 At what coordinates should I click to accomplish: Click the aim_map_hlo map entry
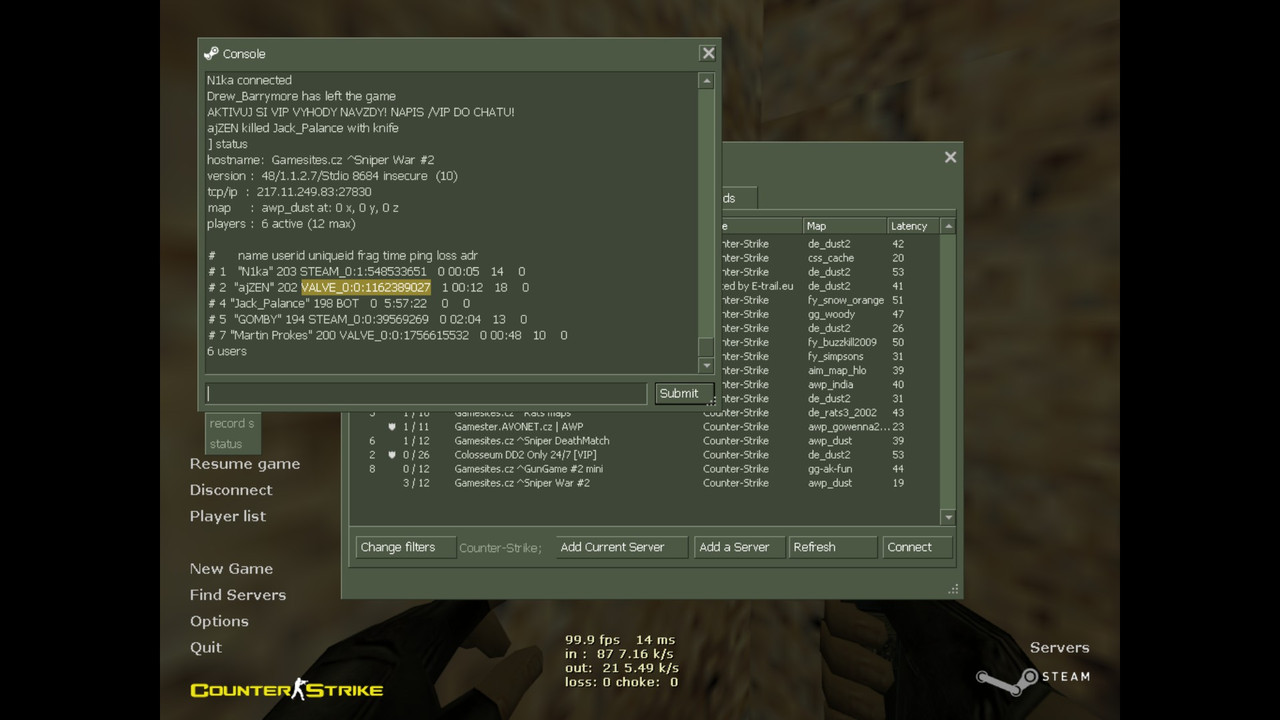point(837,370)
